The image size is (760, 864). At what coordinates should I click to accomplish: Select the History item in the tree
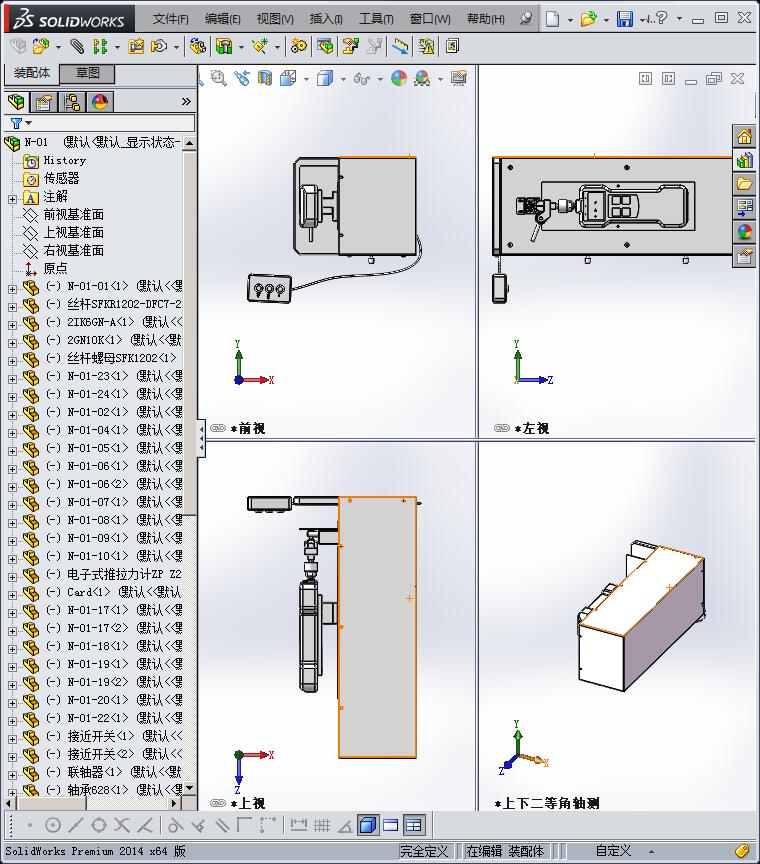click(x=64, y=160)
